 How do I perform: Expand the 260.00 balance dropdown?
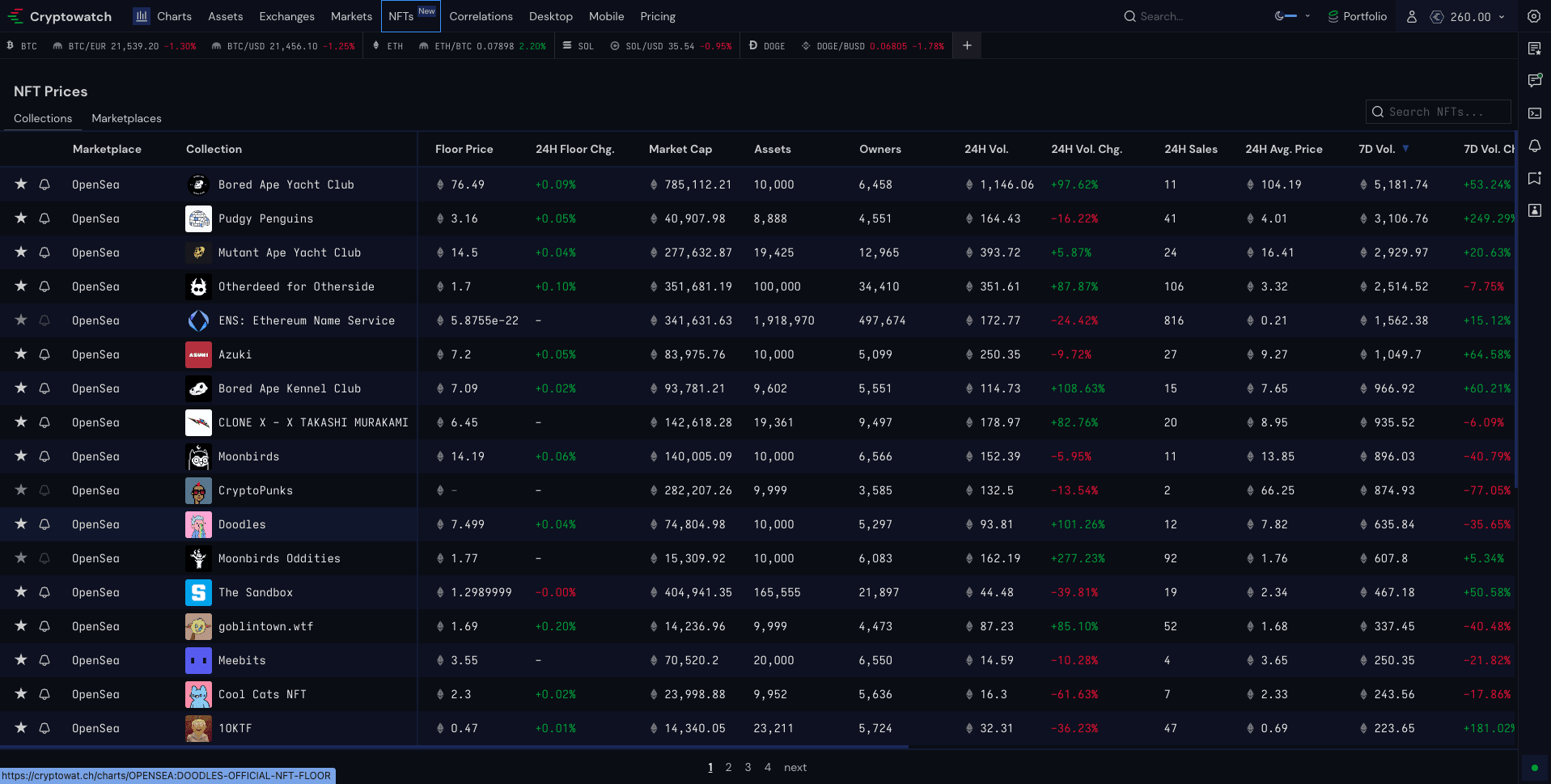point(1502,17)
